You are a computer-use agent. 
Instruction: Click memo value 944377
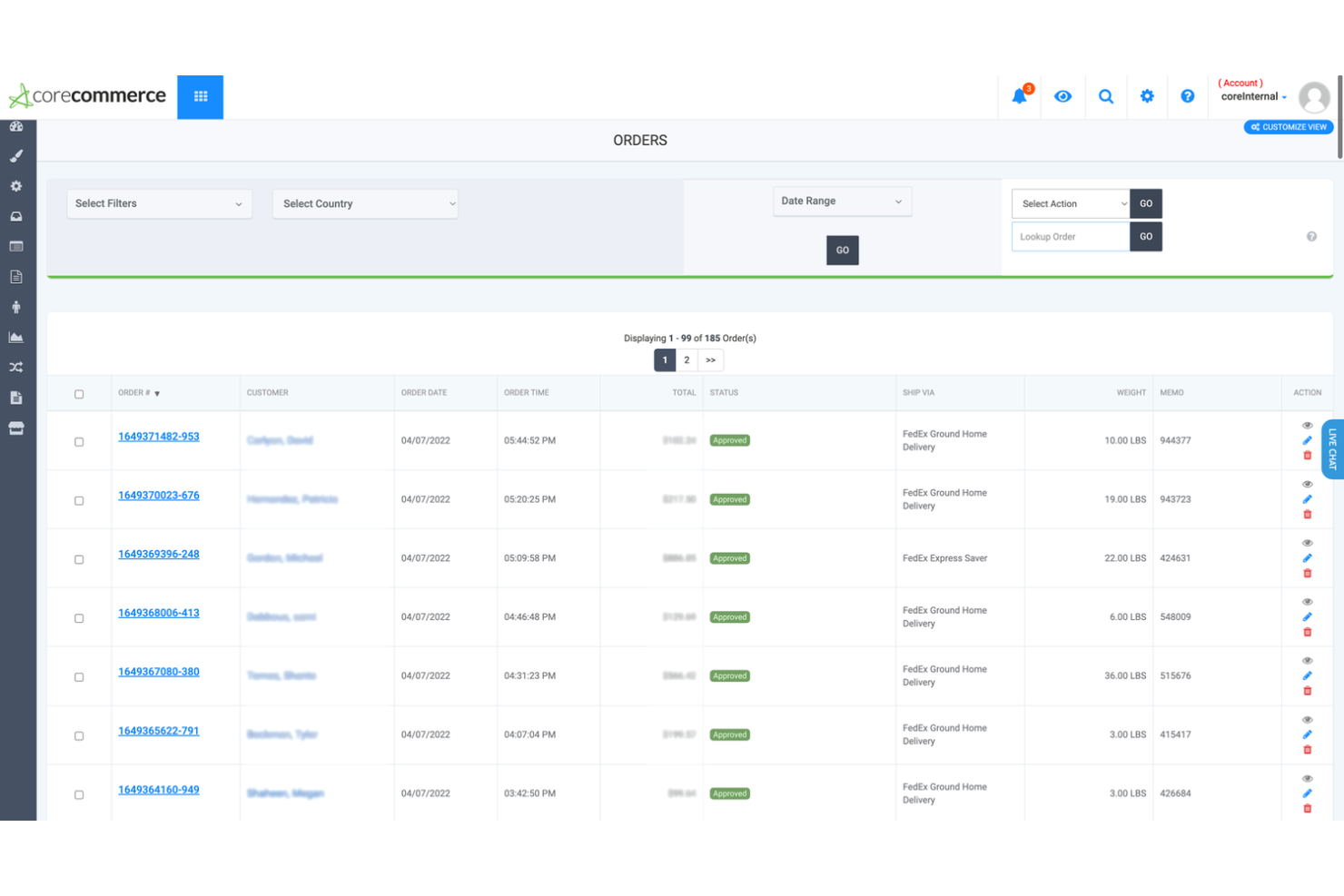tap(1175, 440)
